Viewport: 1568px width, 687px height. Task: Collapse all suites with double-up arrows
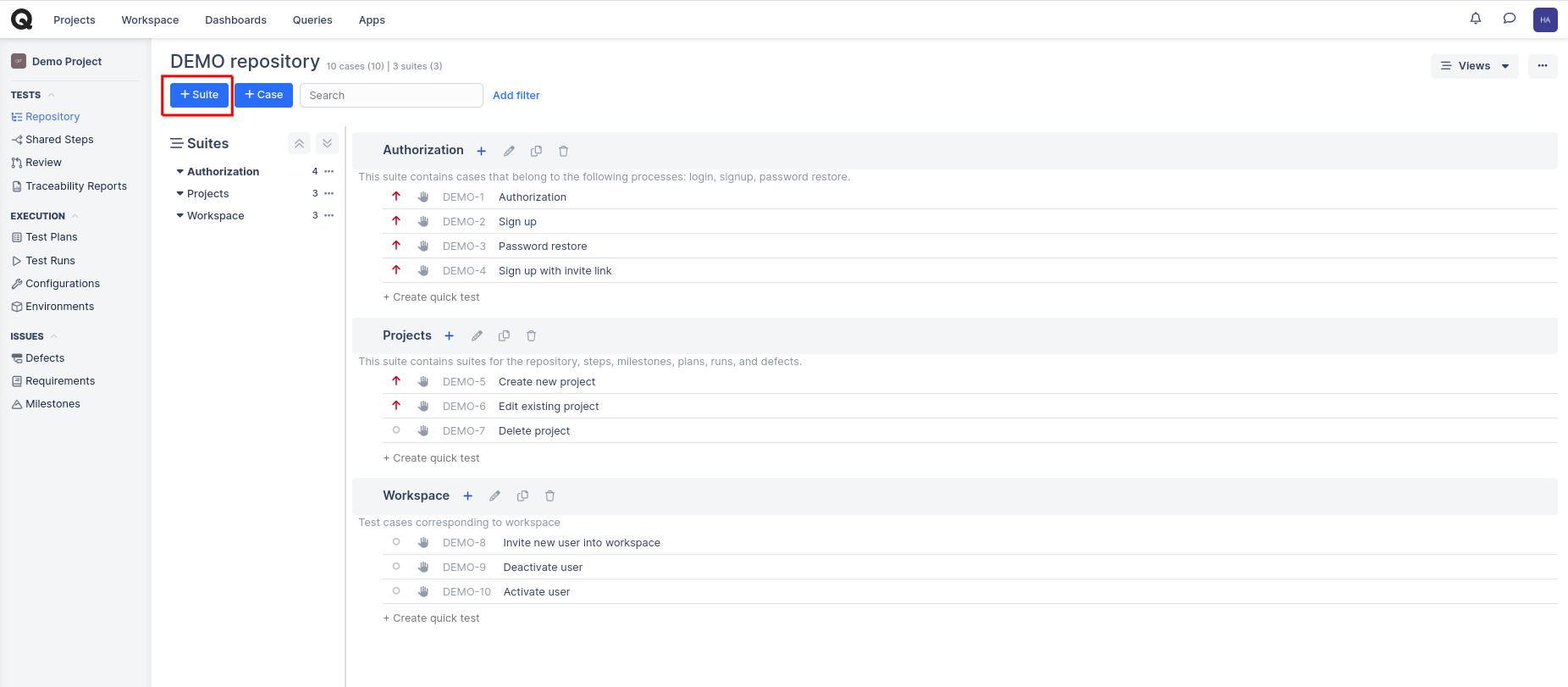point(299,144)
